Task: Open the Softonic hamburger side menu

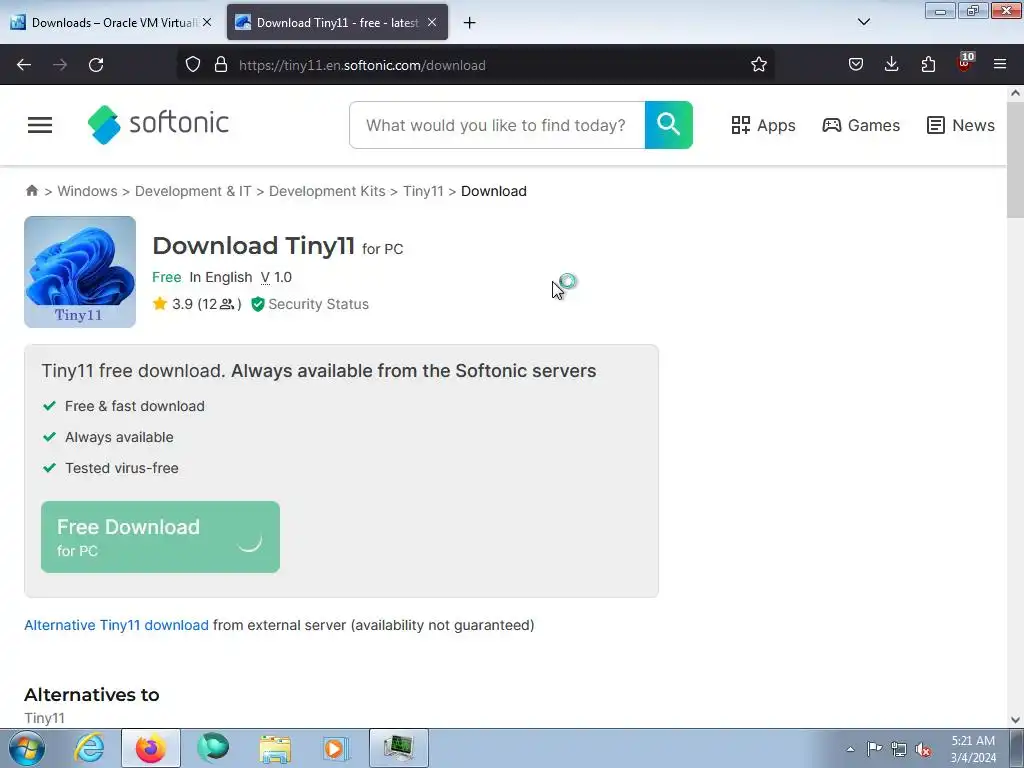Action: 40,125
